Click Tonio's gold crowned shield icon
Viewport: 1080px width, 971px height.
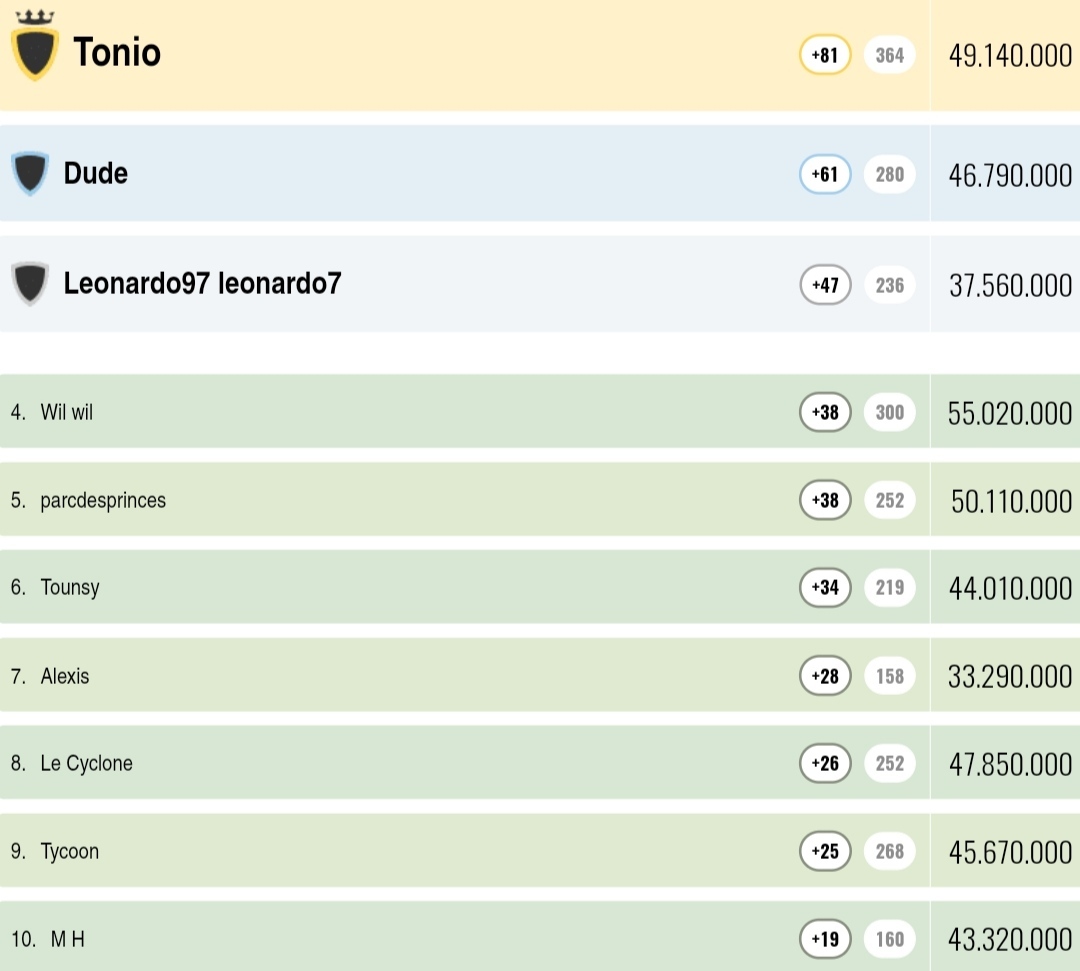(34, 48)
